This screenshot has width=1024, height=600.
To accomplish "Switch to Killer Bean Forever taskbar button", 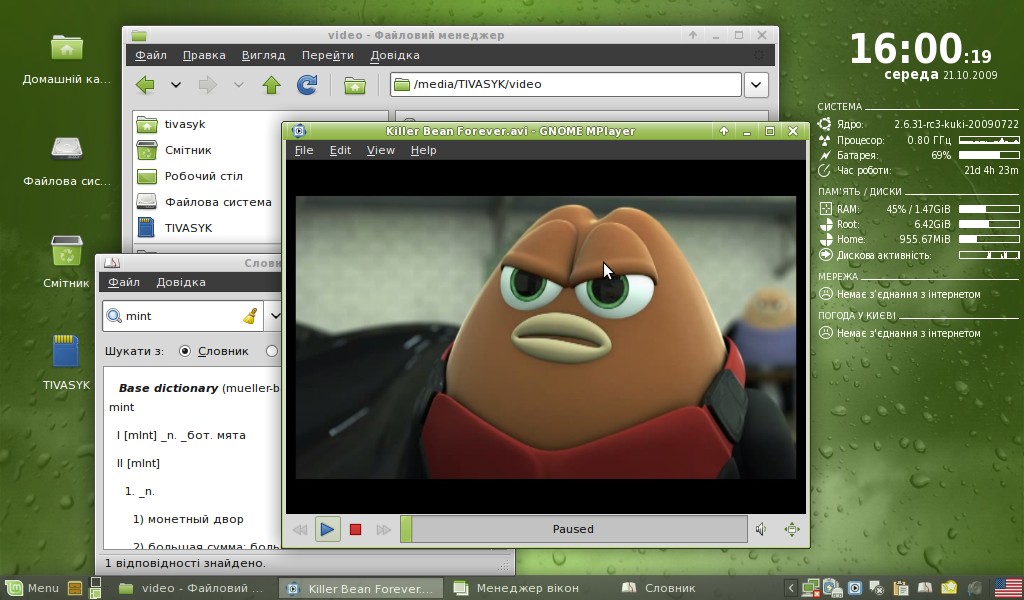I will click(360, 588).
